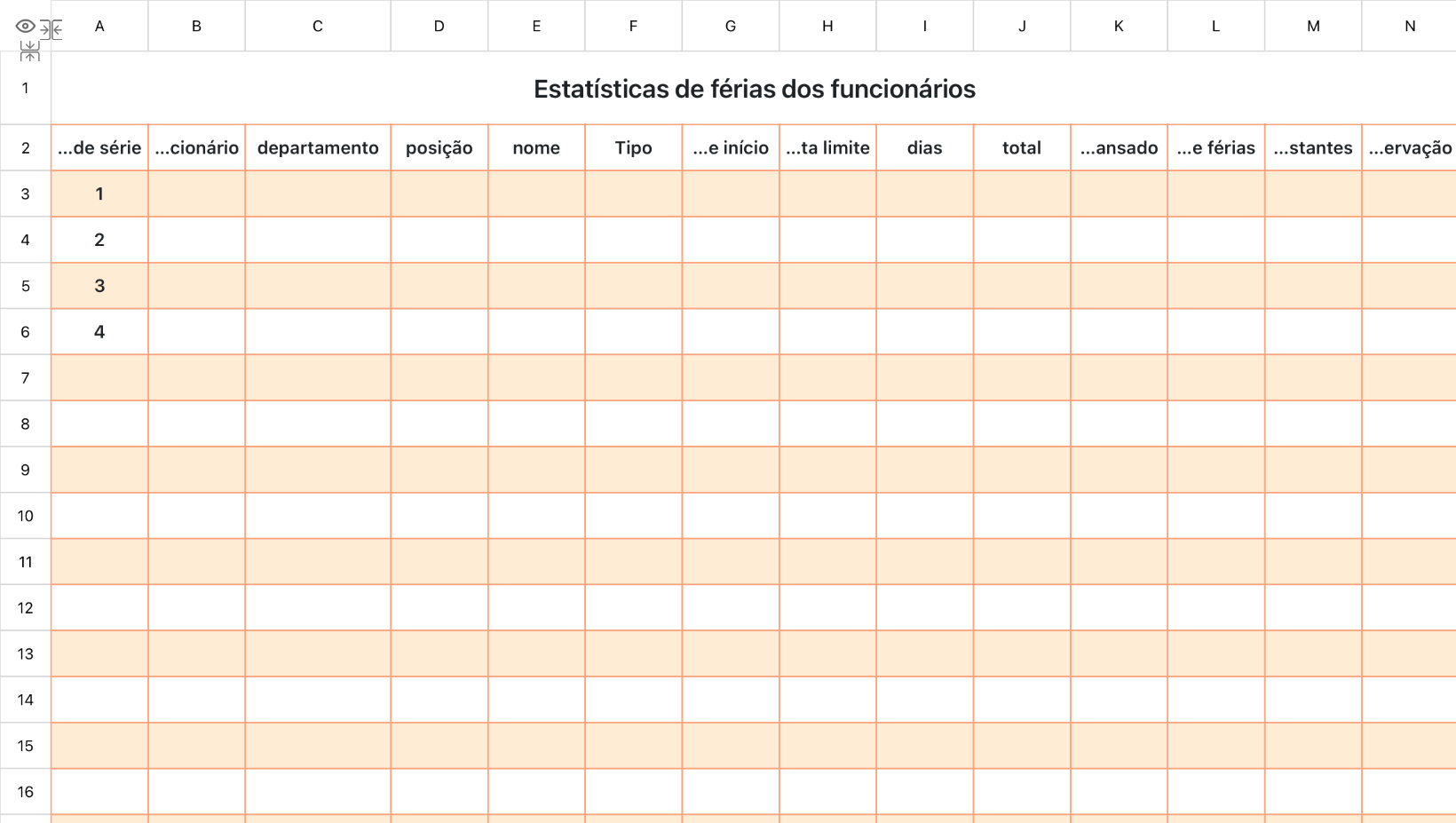Click the '...e férias' header cell
This screenshot has height=823, width=1456.
[1216, 147]
